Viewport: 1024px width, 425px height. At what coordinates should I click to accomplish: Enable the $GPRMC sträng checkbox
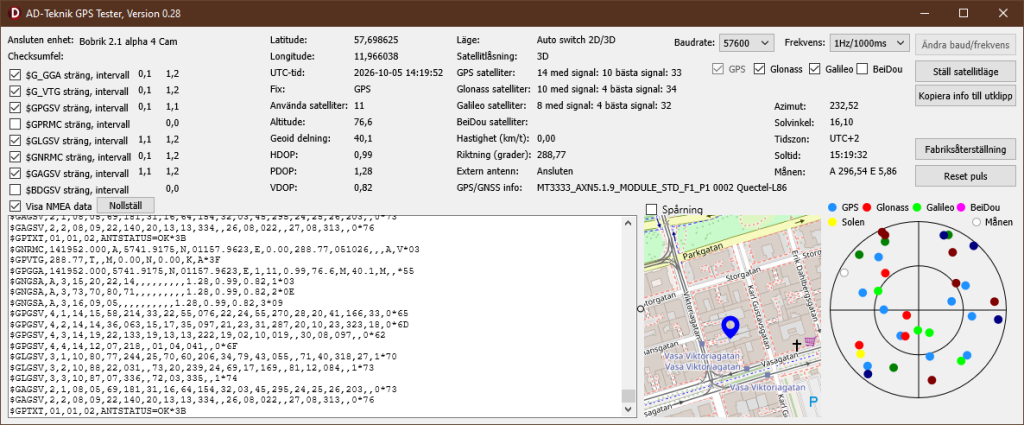click(15, 124)
